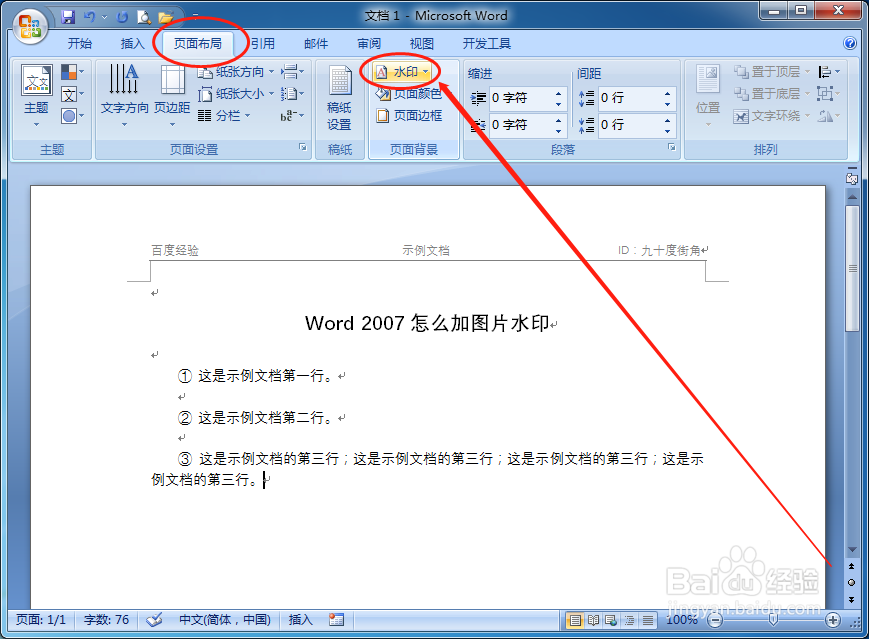The image size is (869, 639).
Task: Open the breaks (分隔符) dropdown
Action: [292, 72]
